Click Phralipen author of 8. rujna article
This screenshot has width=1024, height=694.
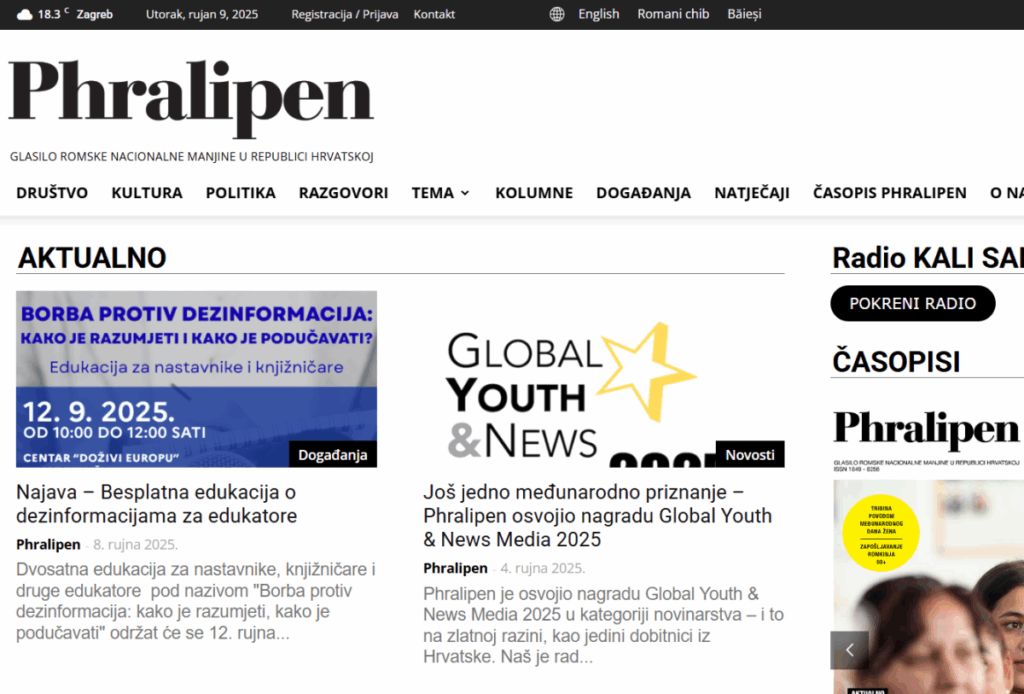point(48,544)
